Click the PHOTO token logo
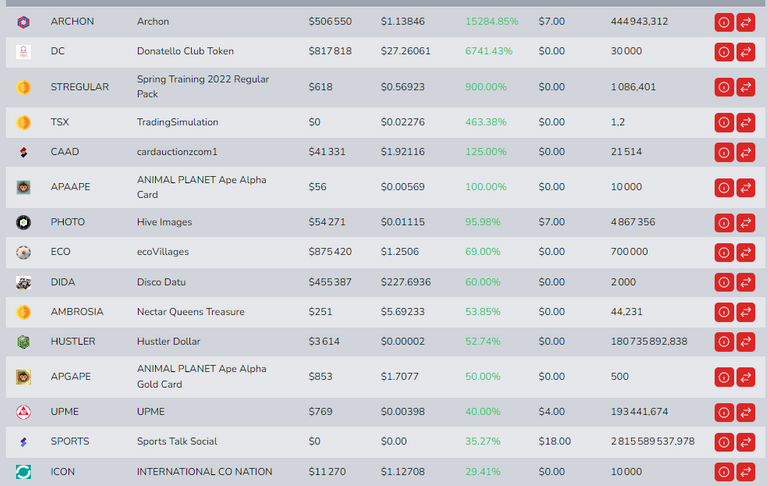The height and width of the screenshot is (486, 768). 24,222
